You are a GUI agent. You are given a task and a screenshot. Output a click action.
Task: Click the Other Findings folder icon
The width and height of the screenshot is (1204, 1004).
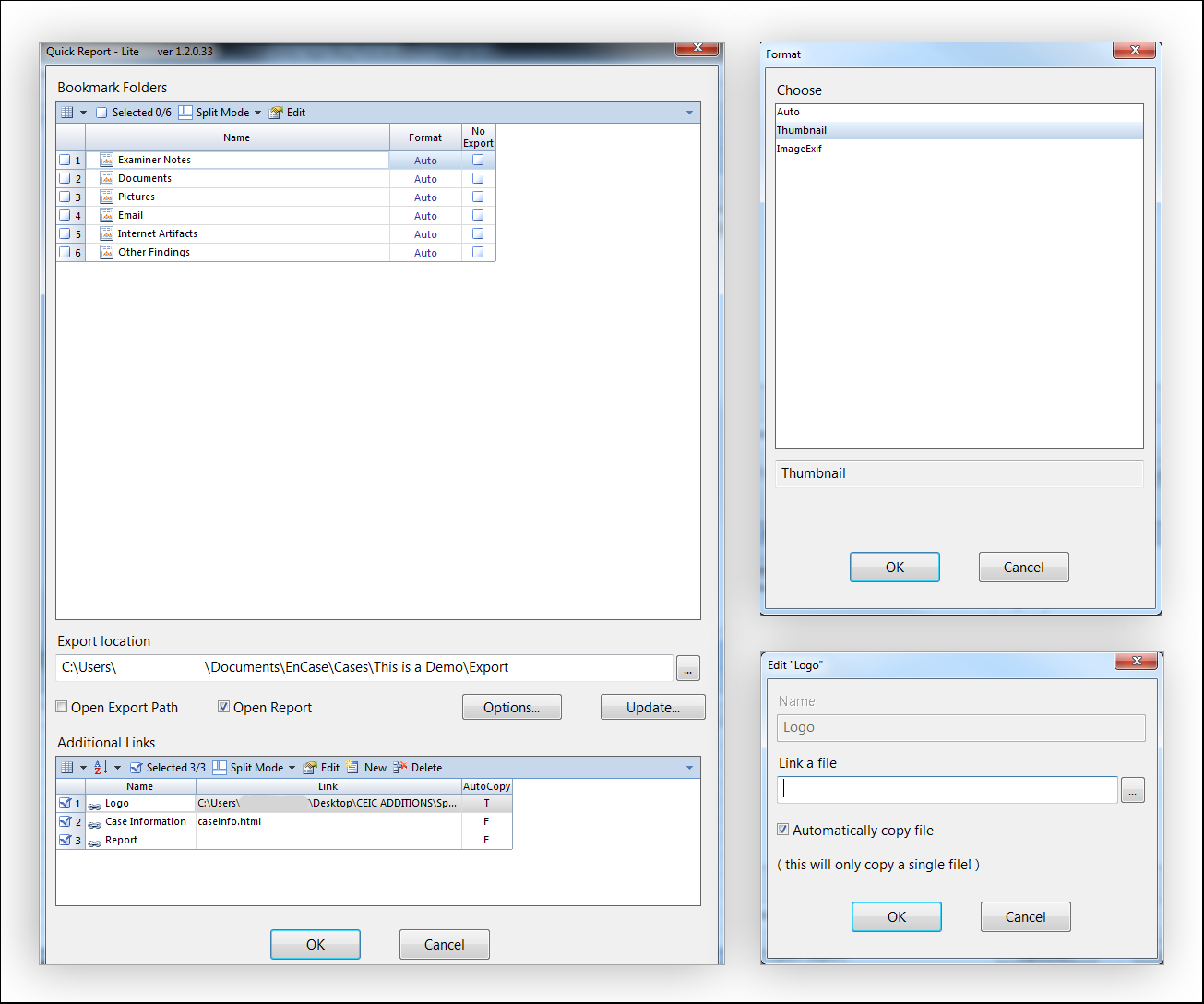tap(106, 252)
